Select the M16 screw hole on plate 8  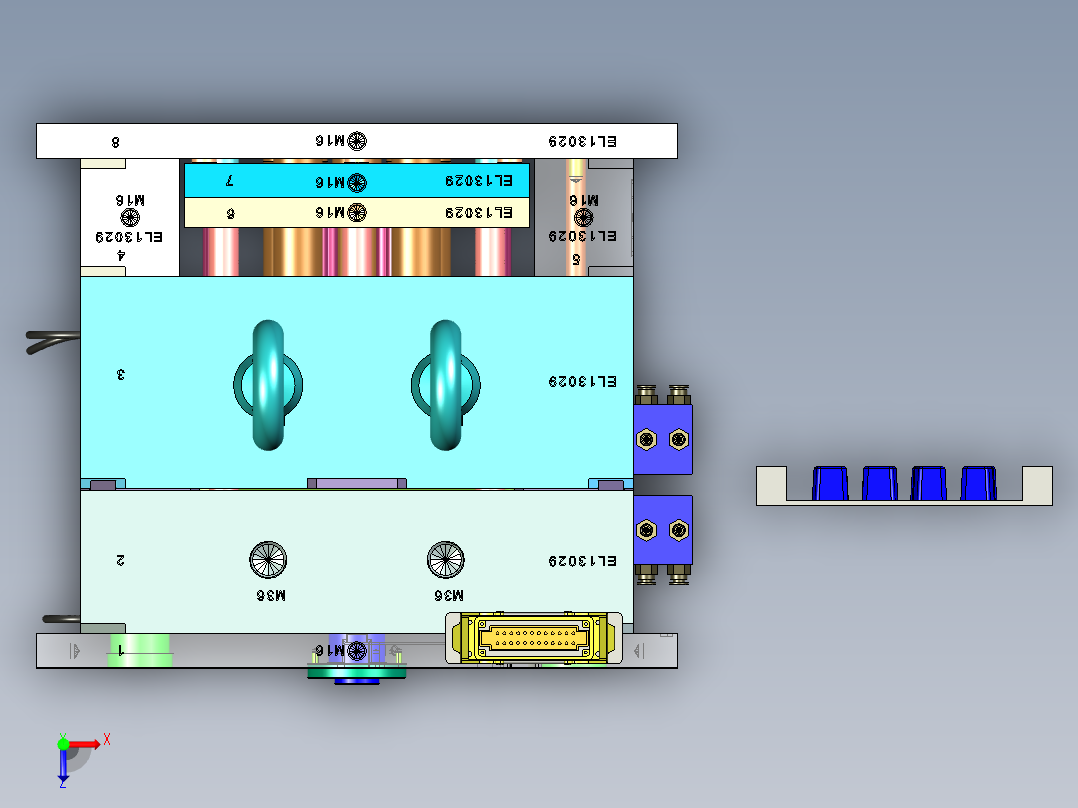(357, 141)
